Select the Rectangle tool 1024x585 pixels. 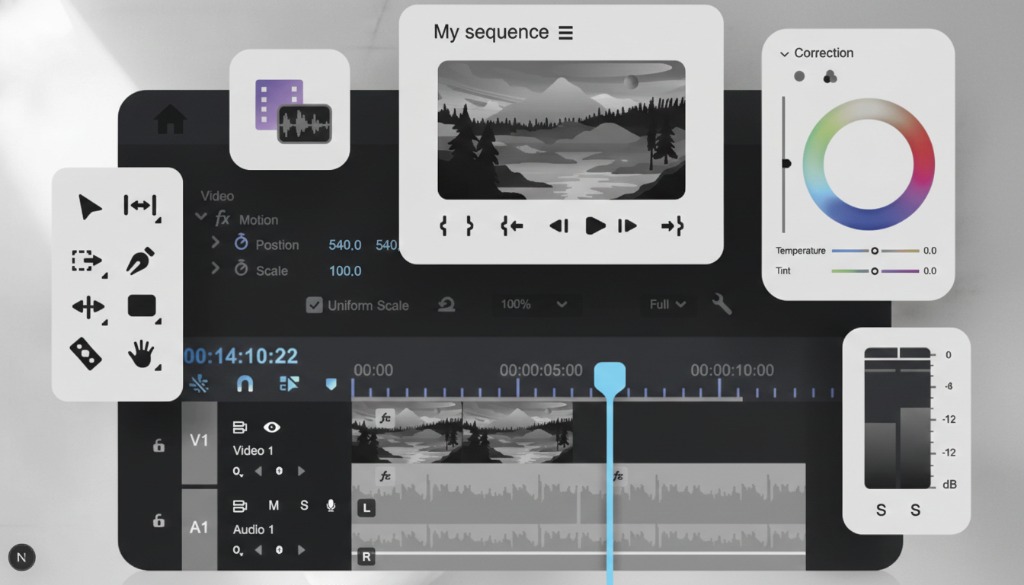point(142,306)
